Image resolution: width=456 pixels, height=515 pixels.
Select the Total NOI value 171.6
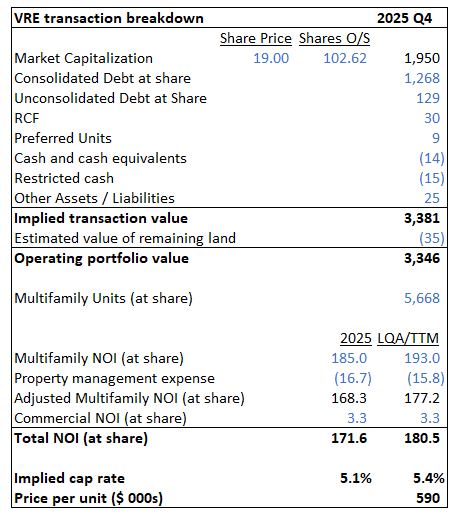[x=349, y=438]
